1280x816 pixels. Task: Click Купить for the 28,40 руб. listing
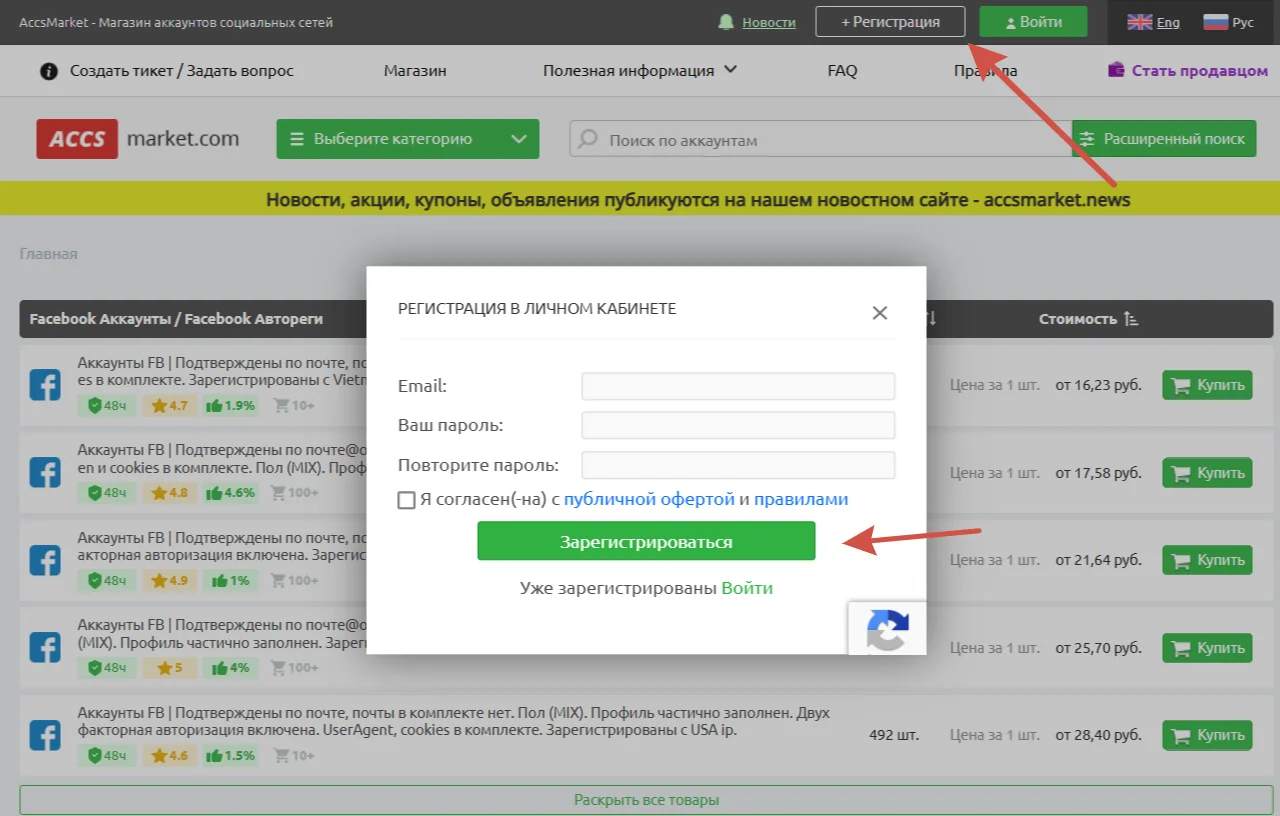[1207, 735]
